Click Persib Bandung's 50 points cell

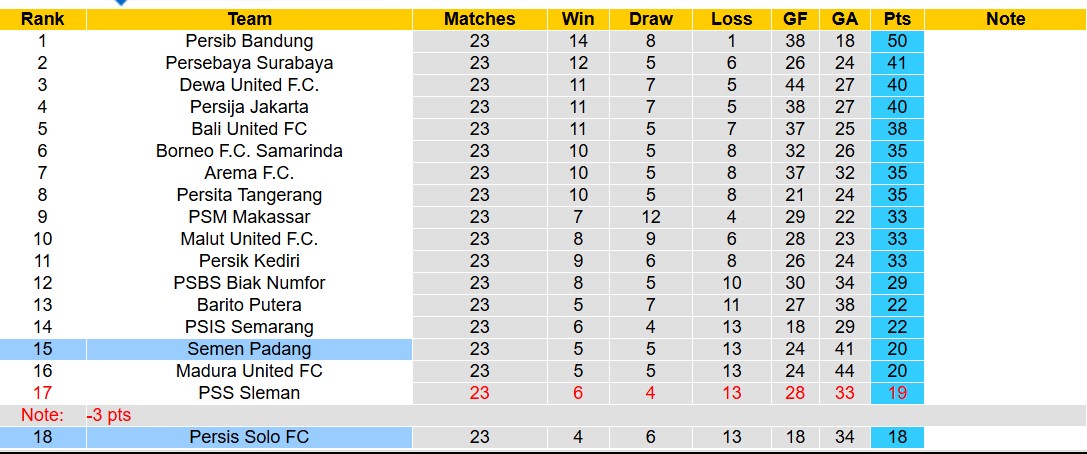897,41
